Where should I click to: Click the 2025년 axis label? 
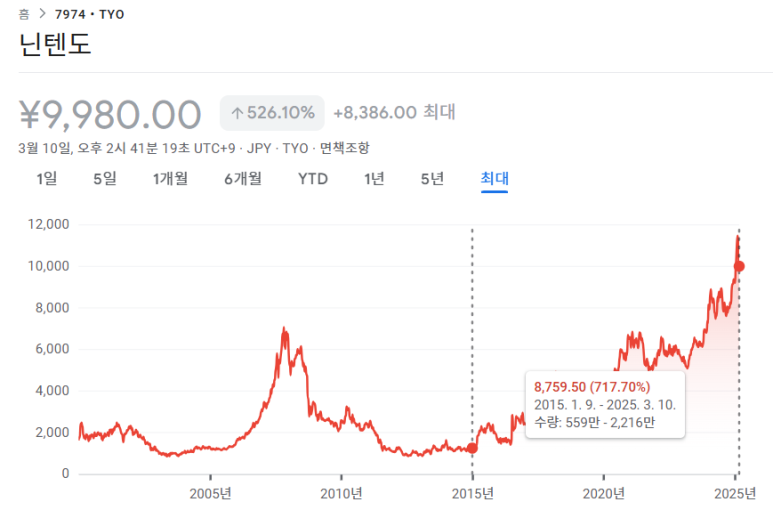pos(735,493)
